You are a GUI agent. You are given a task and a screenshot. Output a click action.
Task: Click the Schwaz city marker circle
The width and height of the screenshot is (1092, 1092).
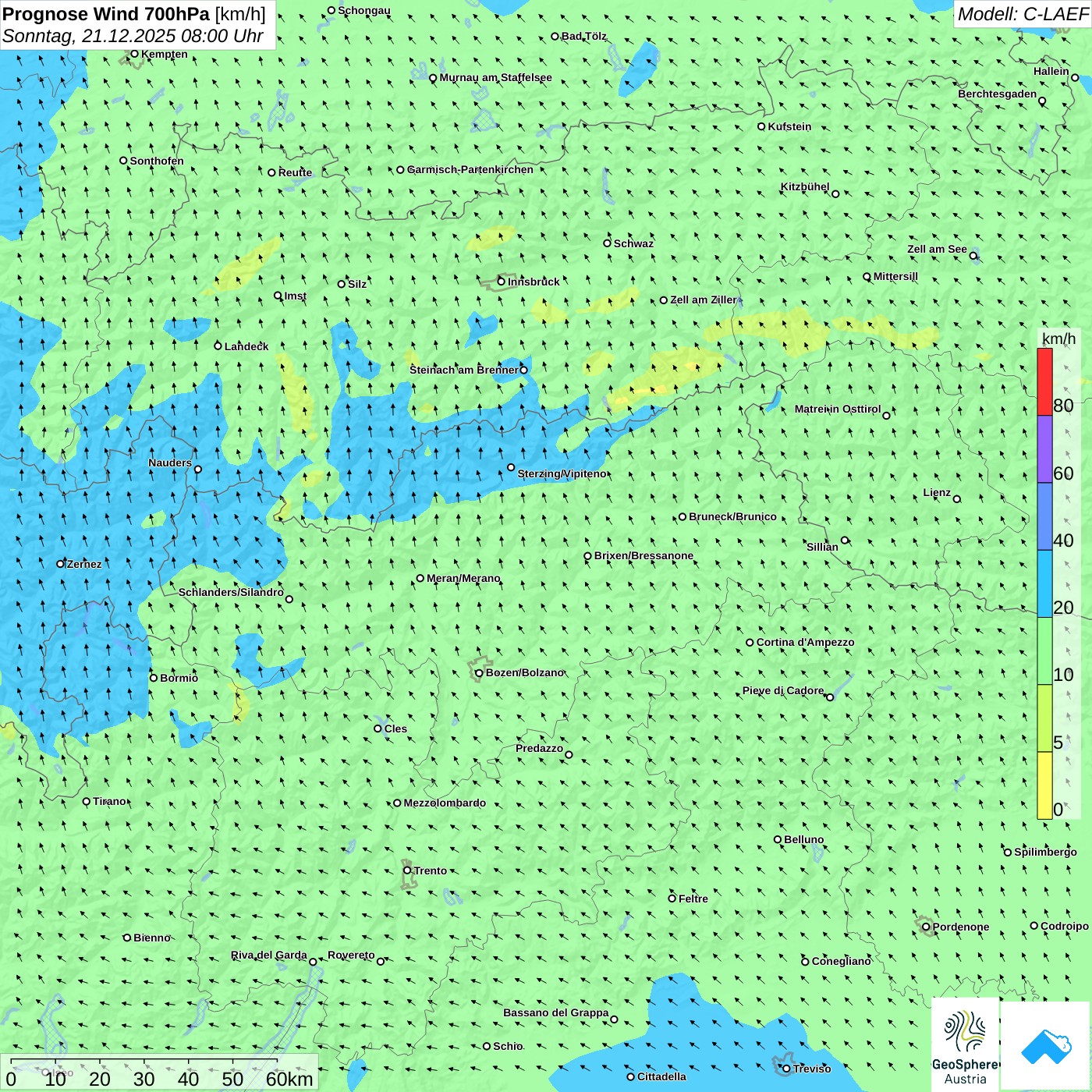pos(607,243)
